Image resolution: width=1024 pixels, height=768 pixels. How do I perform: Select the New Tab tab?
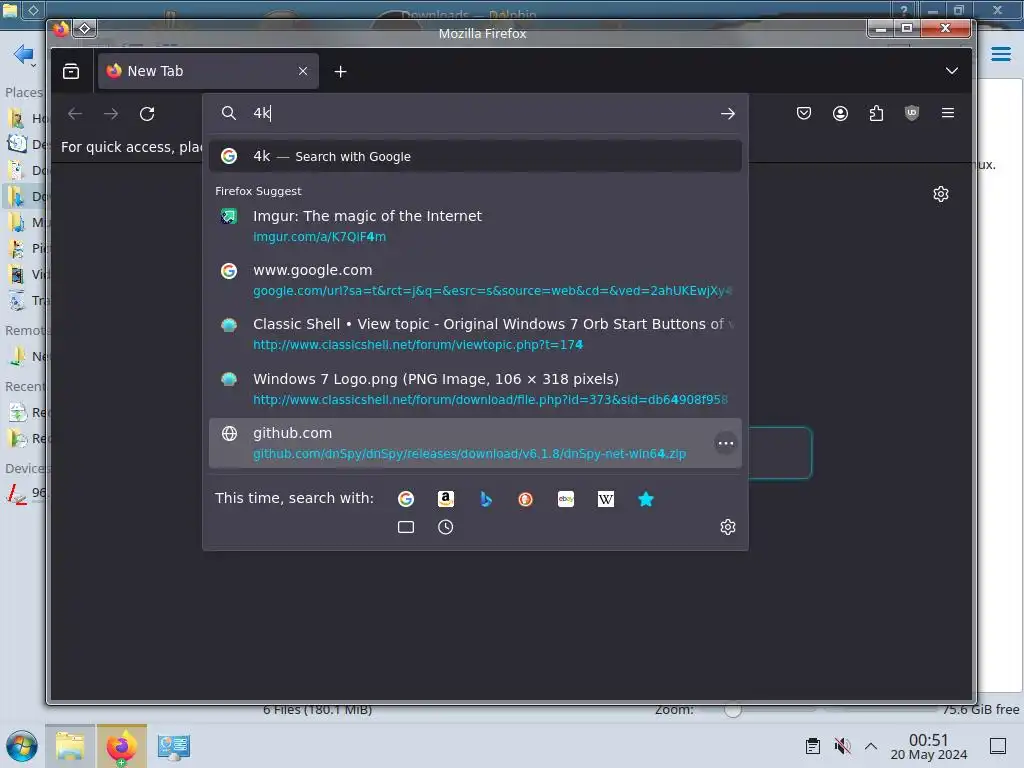(208, 71)
